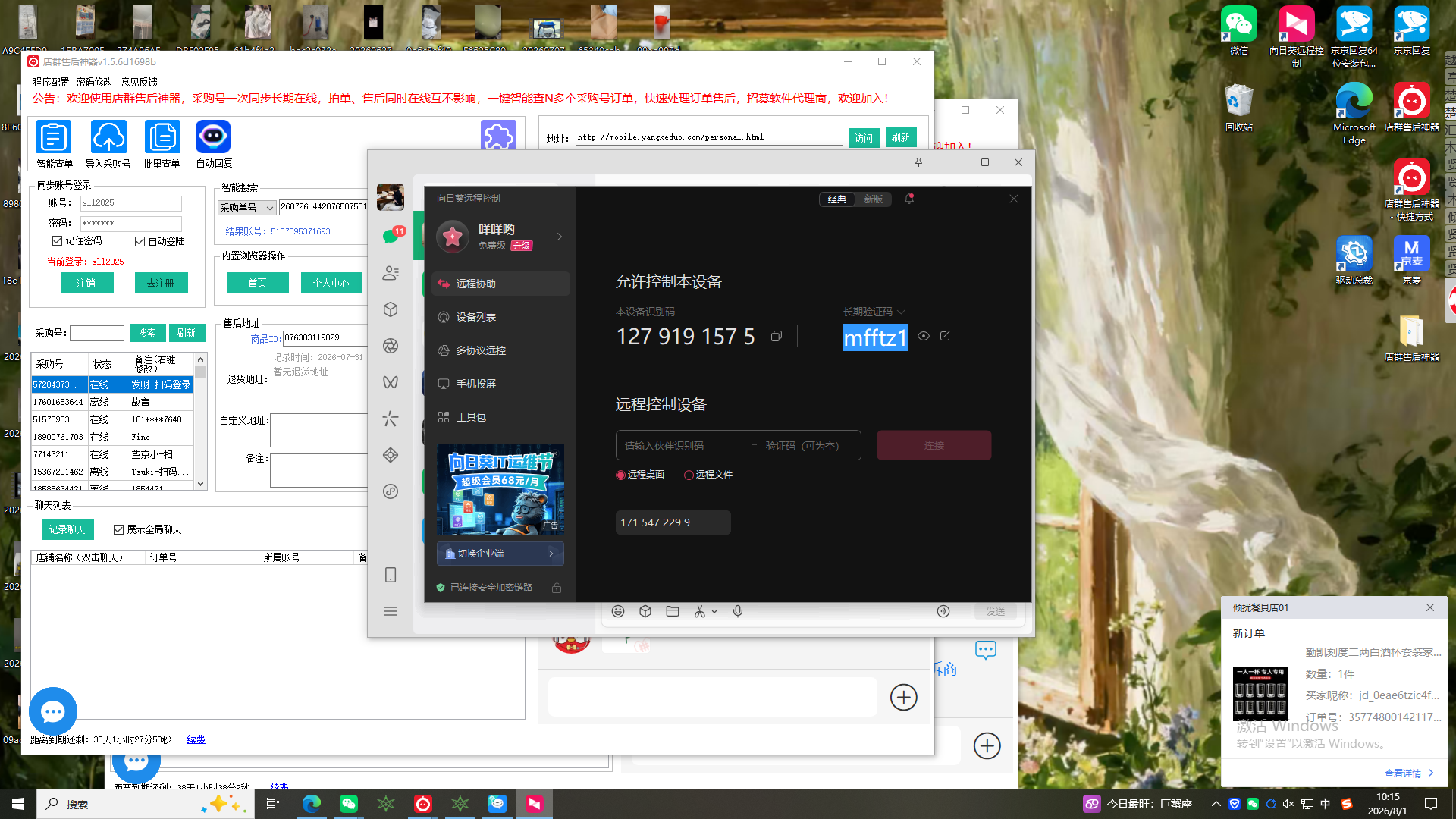The image size is (1456, 819).
Task: Open 智能查单 tool in 店群售后神器
Action: click(x=54, y=143)
